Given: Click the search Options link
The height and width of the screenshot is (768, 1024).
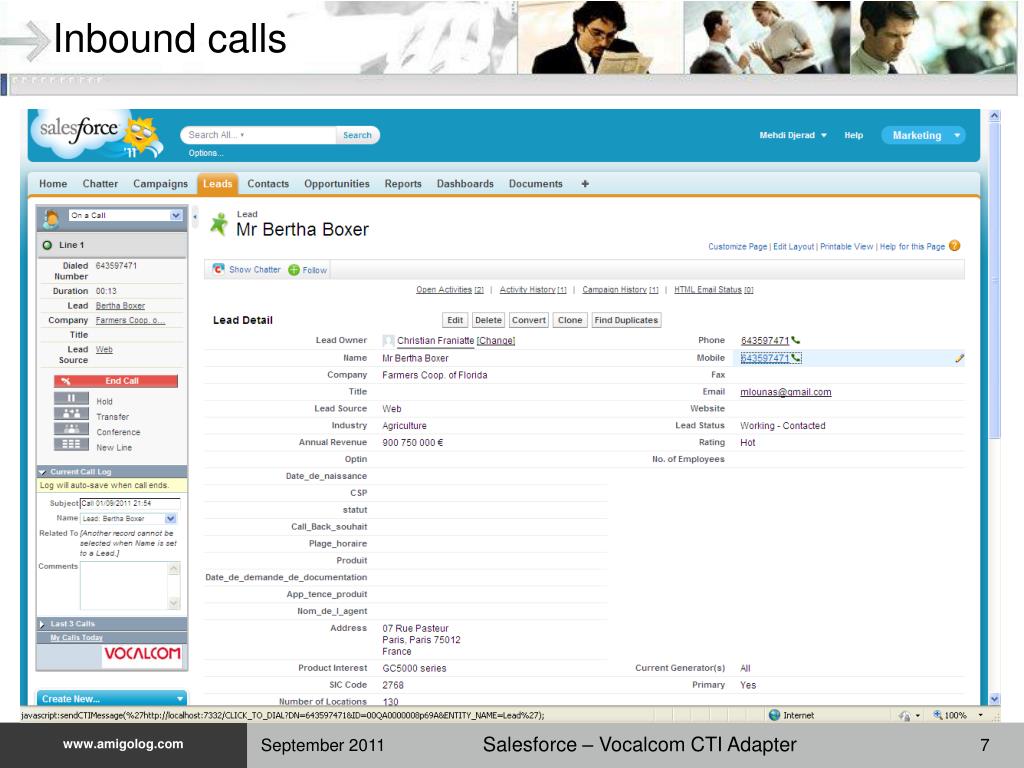Looking at the screenshot, I should click(x=206, y=153).
